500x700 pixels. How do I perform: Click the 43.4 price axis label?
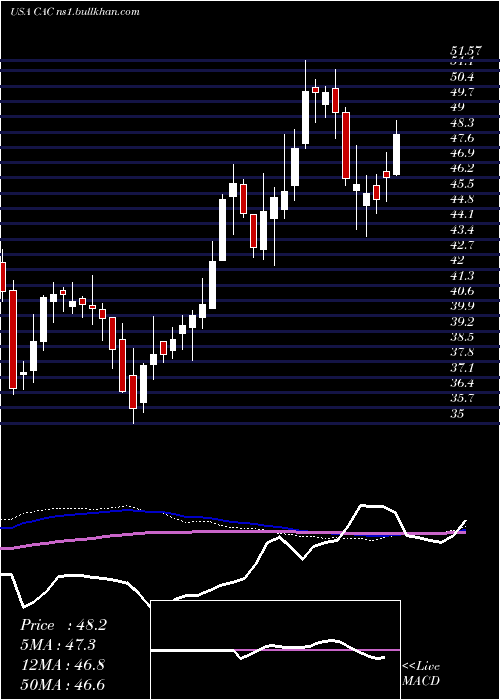pos(462,230)
